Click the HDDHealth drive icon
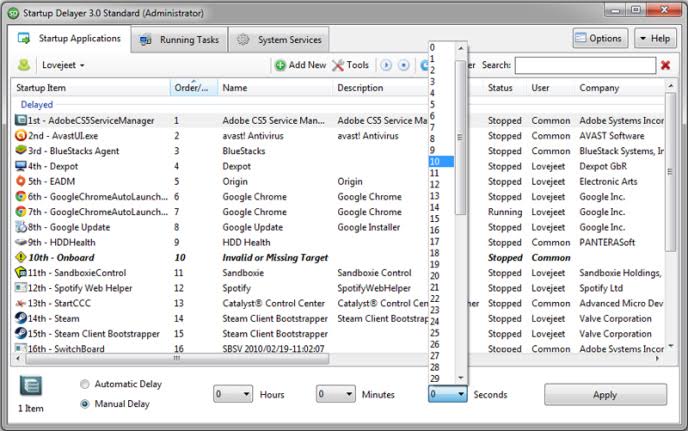The height and width of the screenshot is (431, 688). pyautogui.click(x=21, y=242)
